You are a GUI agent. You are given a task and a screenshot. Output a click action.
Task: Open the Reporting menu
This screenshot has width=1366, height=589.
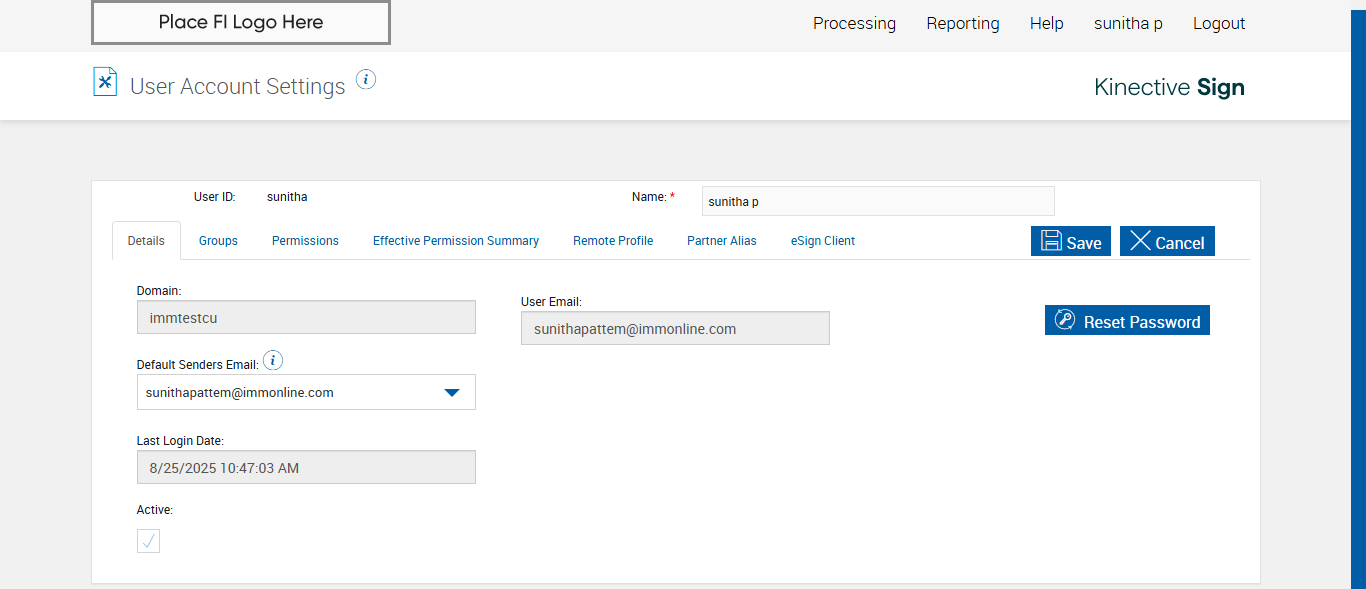963,23
